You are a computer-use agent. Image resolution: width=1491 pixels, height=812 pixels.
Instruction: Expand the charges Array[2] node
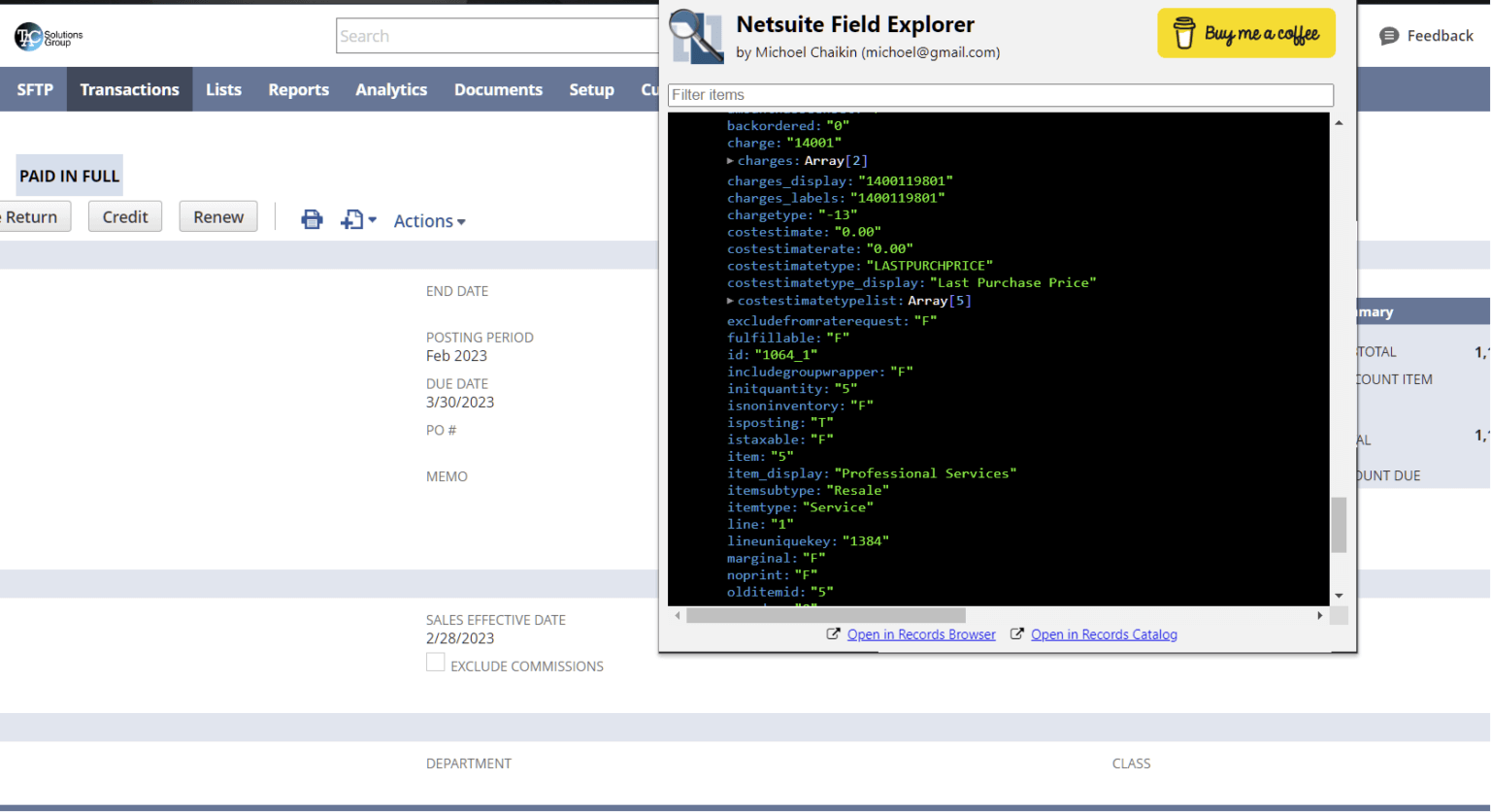731,161
